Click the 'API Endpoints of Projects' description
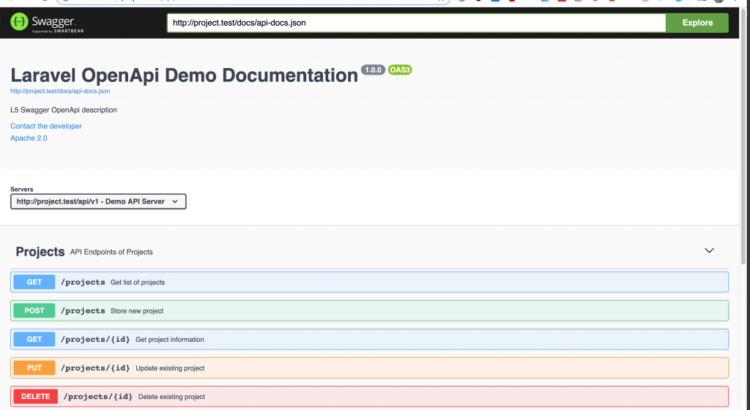 coord(111,252)
